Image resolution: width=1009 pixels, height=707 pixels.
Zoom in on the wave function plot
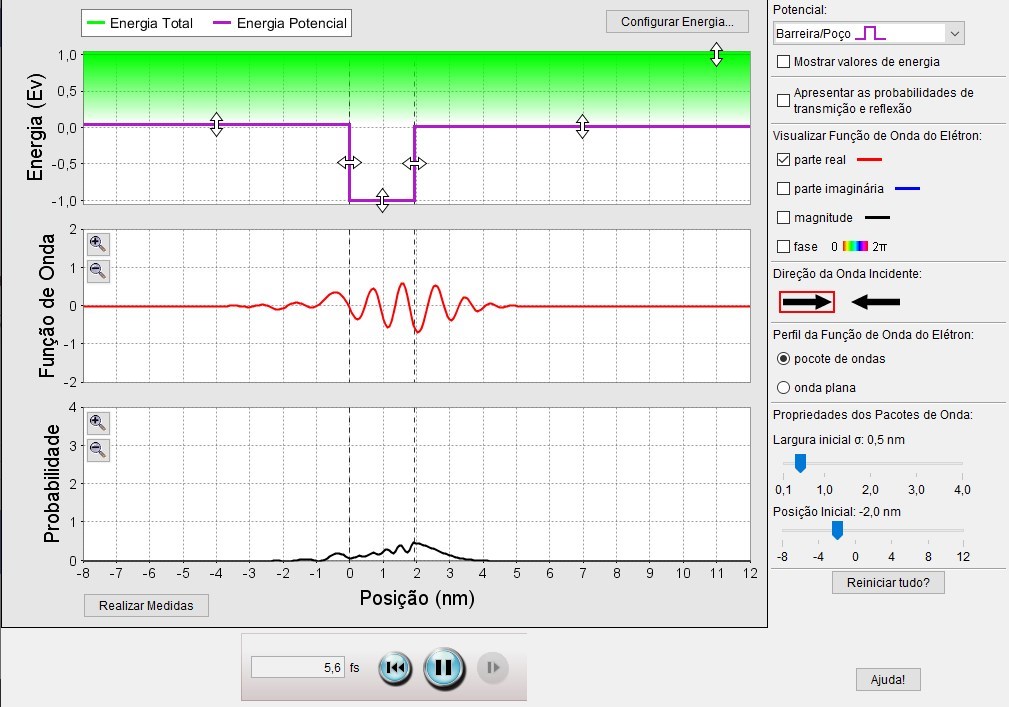point(98,244)
